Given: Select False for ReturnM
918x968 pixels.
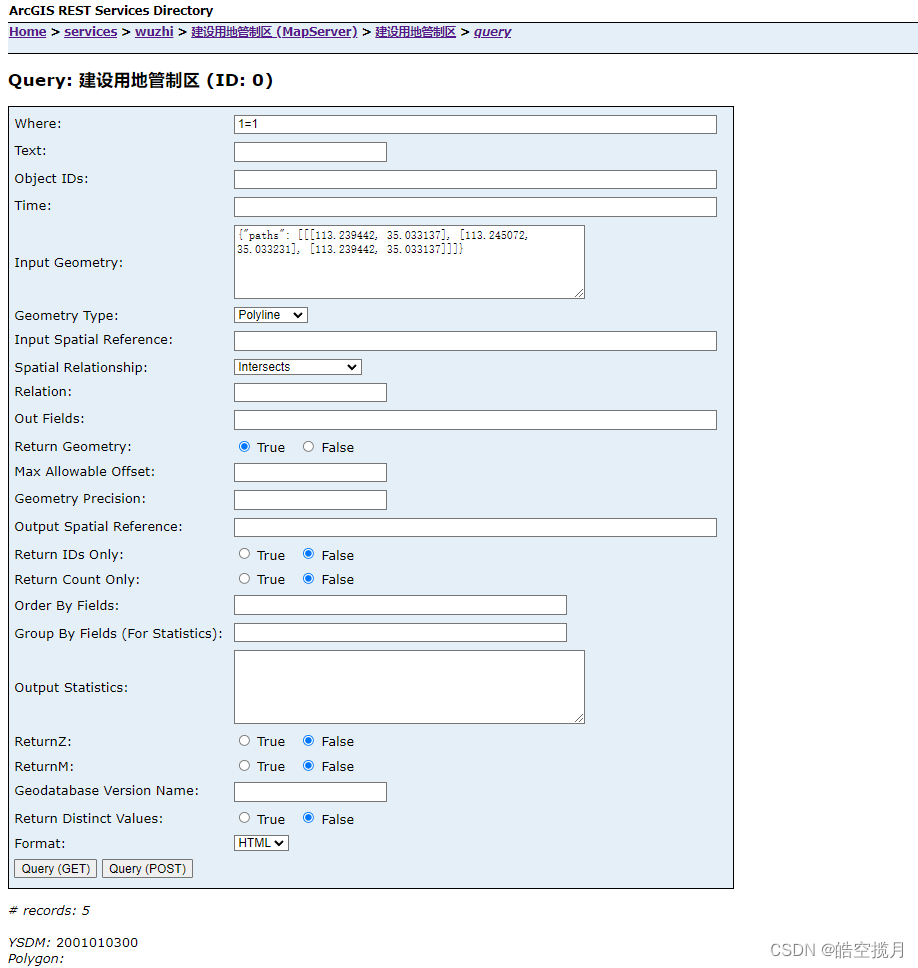Looking at the screenshot, I should (308, 766).
